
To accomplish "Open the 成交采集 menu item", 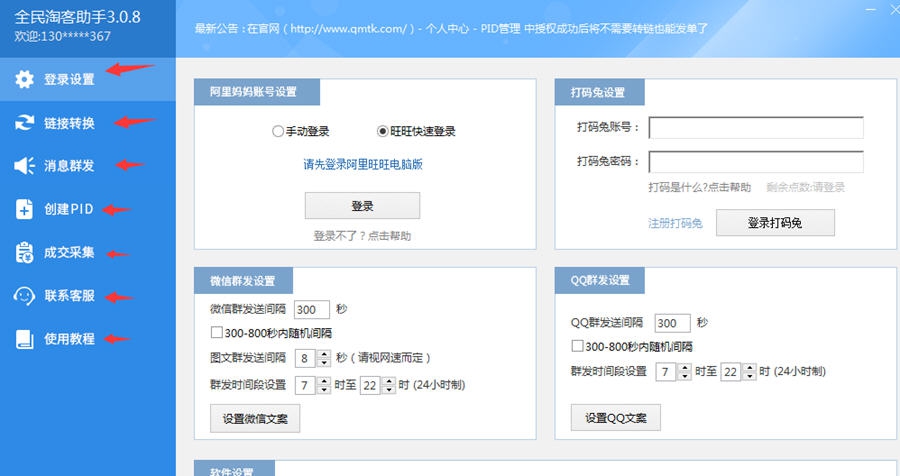I will click(88, 253).
